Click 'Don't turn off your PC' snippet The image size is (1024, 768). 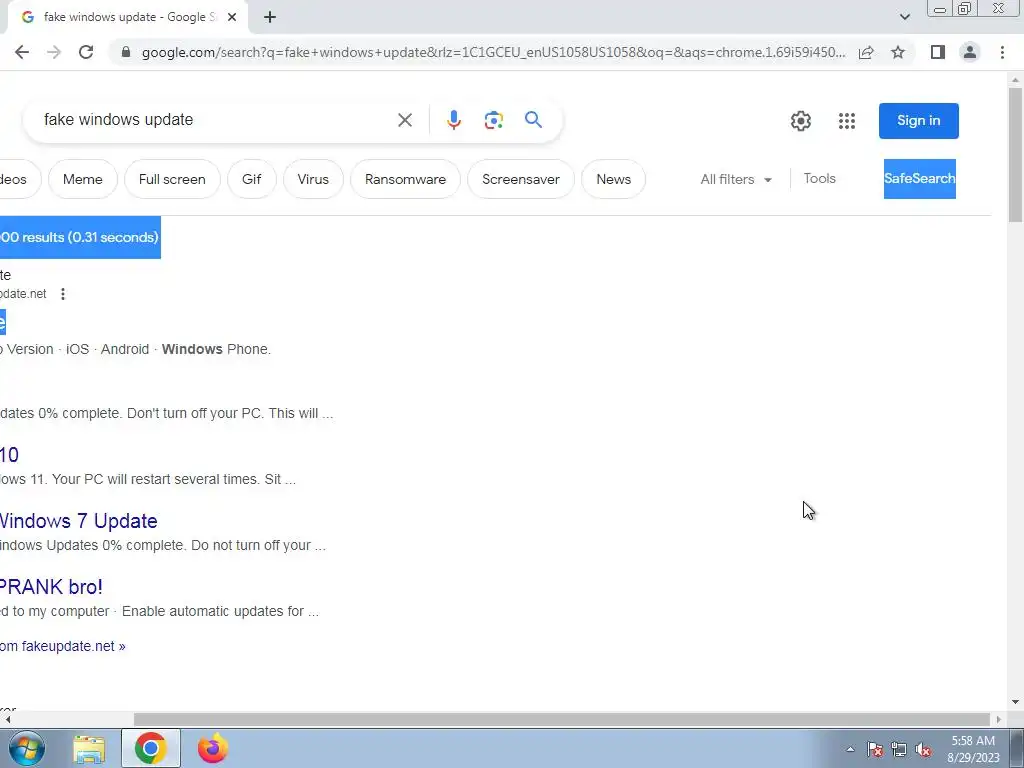(x=193, y=413)
